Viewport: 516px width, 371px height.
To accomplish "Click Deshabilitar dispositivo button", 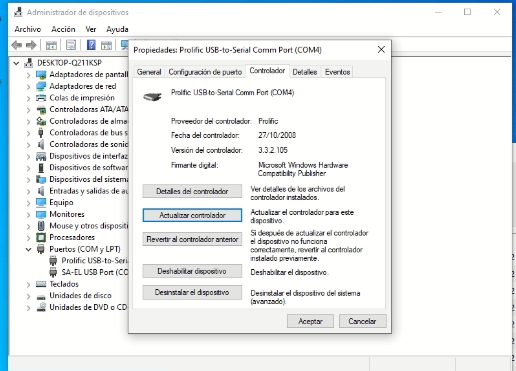I will 192,271.
